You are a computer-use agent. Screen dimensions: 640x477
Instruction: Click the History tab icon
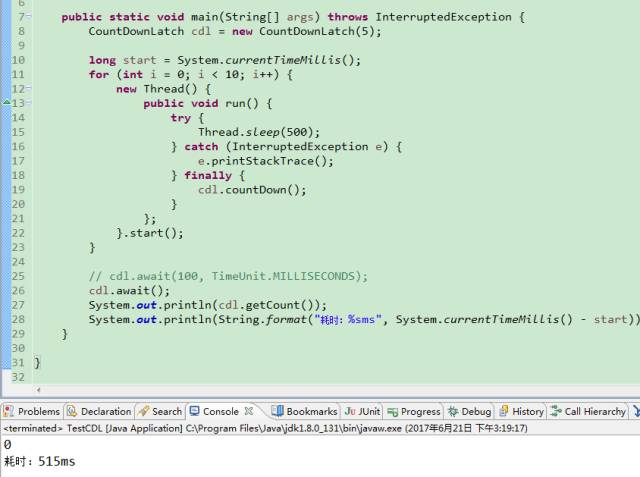(504, 411)
